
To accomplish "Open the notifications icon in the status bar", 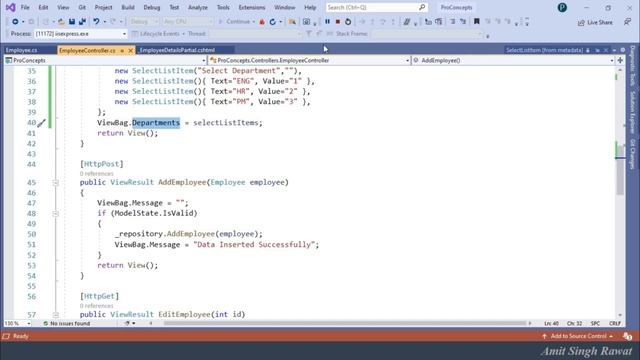I will click(x=627, y=336).
